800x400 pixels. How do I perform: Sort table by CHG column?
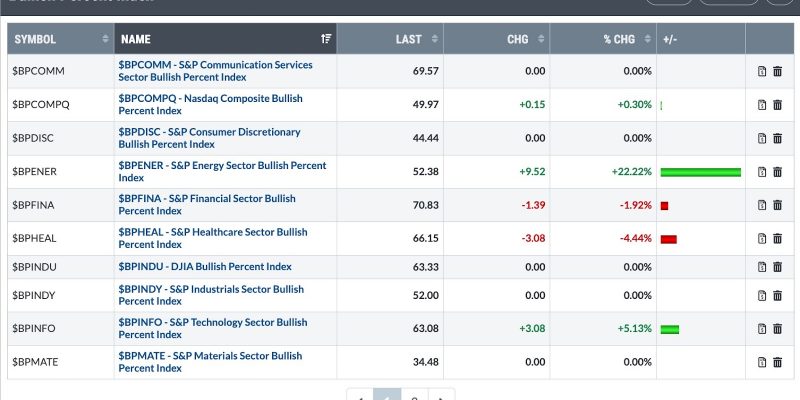click(497, 39)
